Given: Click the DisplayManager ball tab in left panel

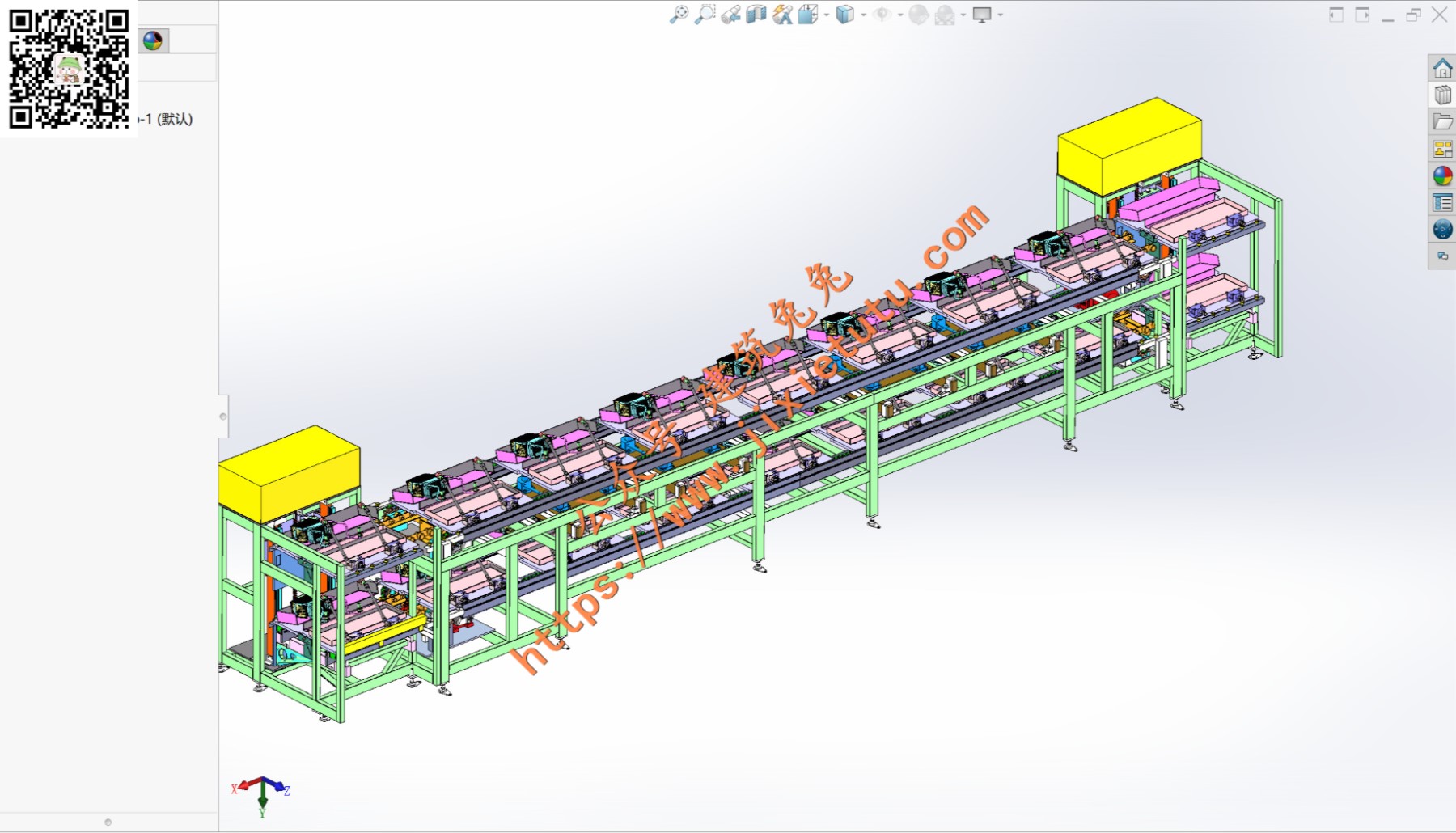Looking at the screenshot, I should point(153,40).
